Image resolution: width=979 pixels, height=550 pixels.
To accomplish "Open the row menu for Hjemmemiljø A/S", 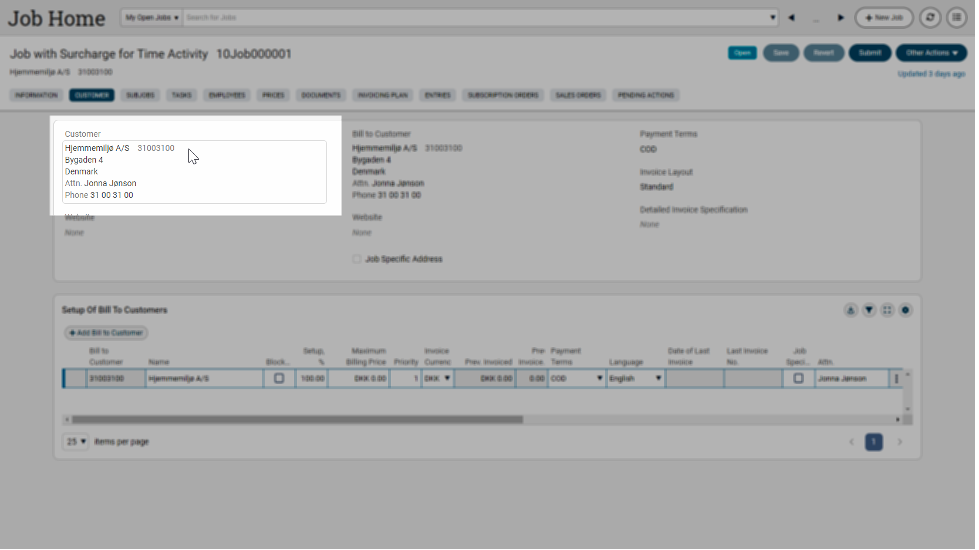I will (896, 379).
